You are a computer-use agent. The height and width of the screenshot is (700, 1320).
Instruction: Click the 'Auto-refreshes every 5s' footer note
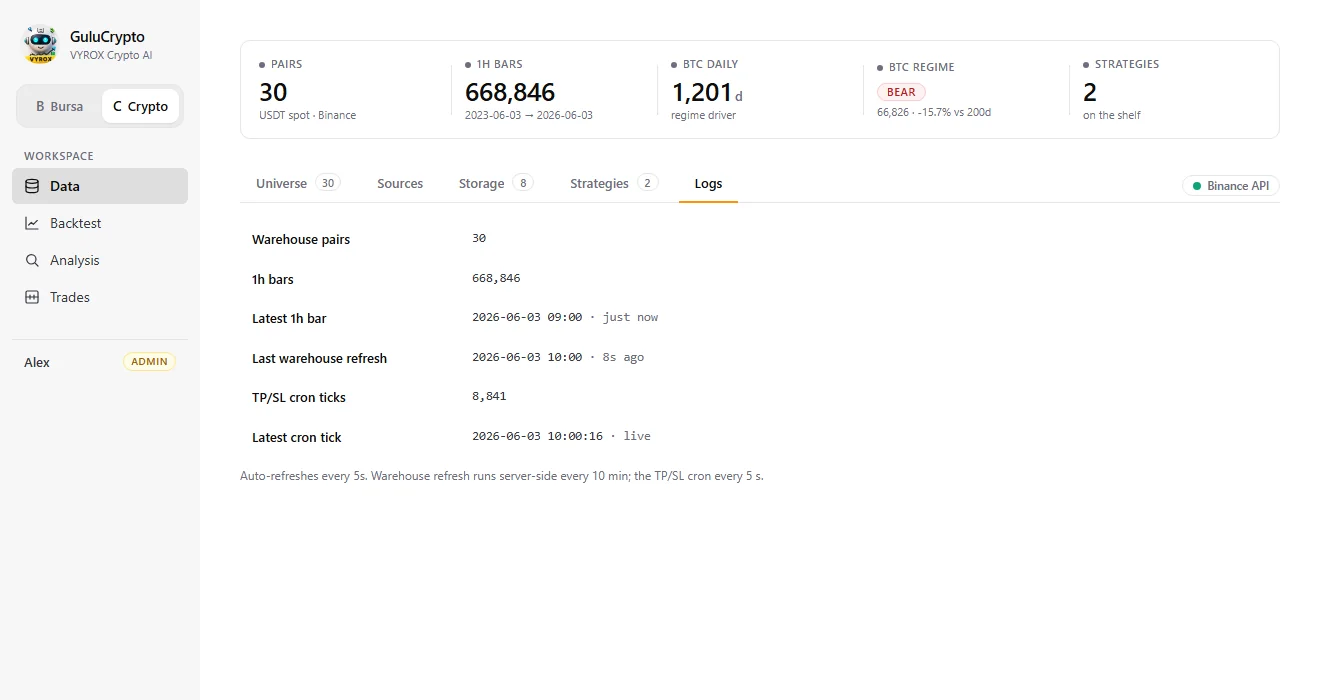tap(502, 476)
